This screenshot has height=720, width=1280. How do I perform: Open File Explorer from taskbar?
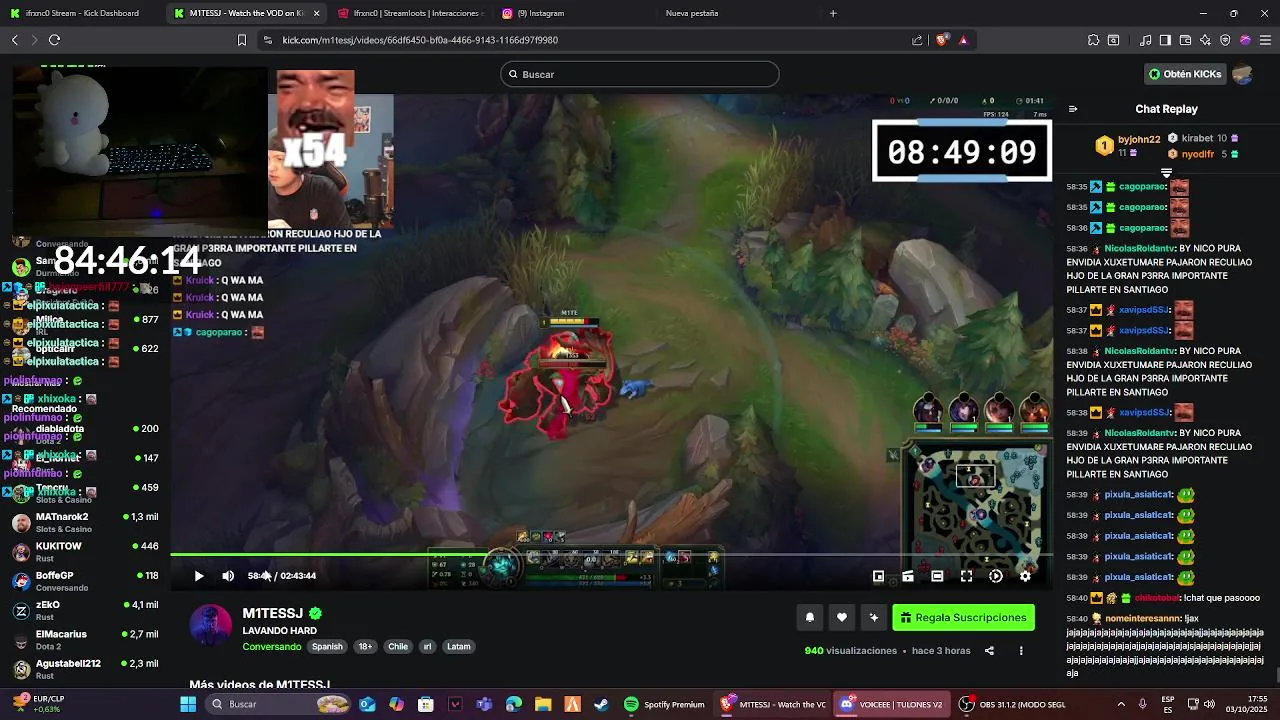[543, 704]
